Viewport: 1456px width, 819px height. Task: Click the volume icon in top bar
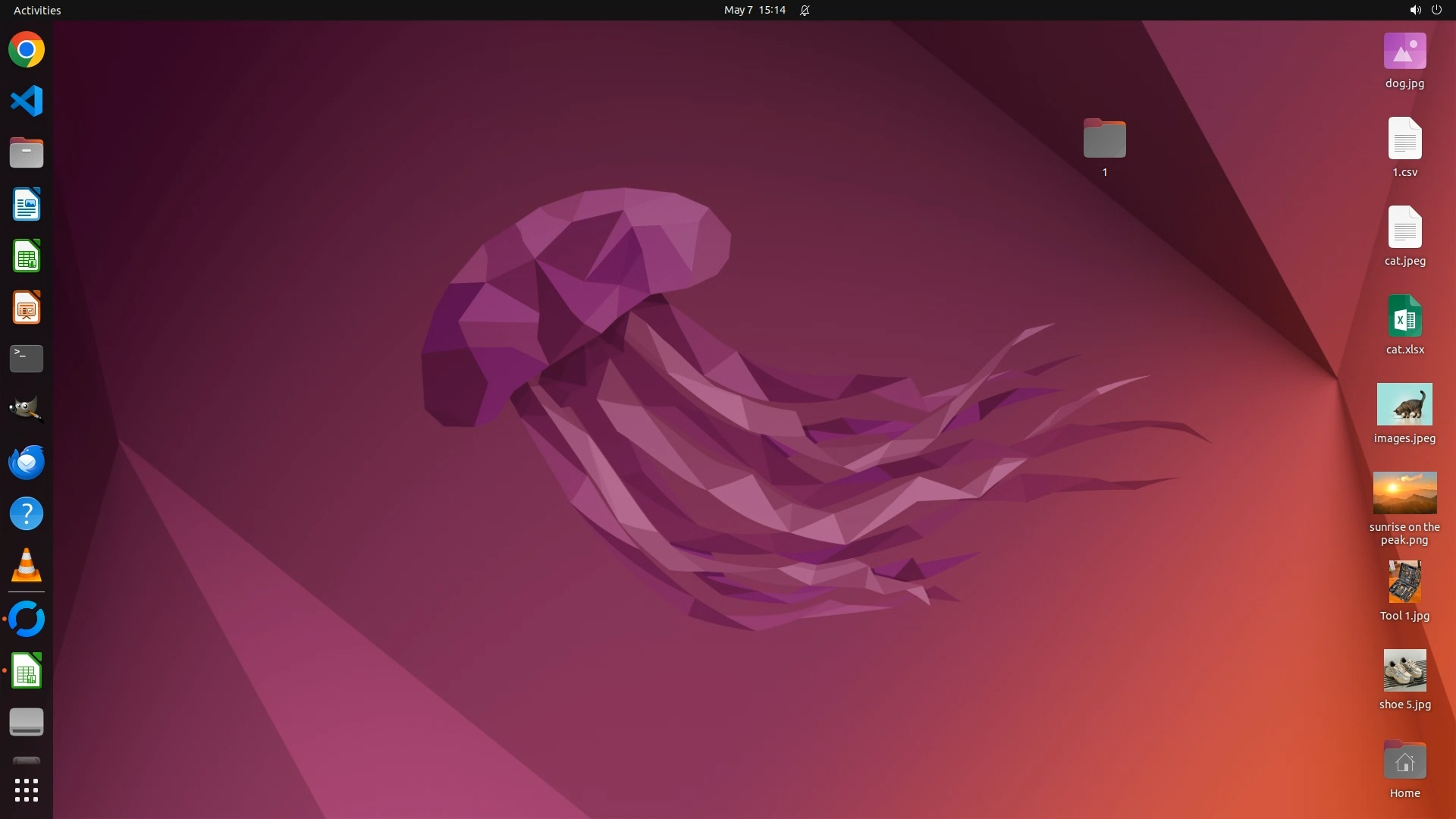coord(1414,10)
